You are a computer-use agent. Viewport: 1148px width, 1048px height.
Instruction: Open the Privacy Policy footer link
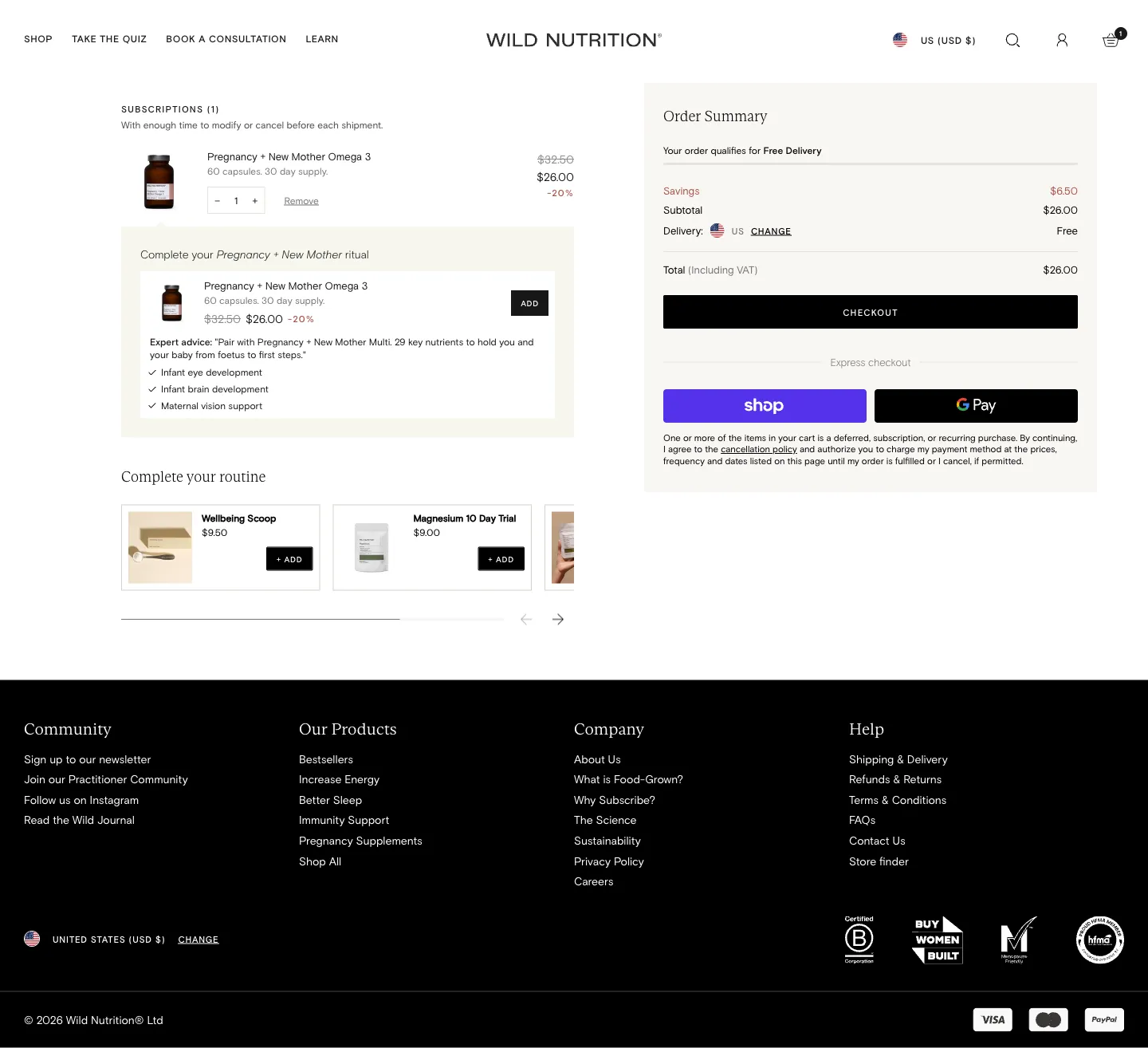[x=609, y=861]
